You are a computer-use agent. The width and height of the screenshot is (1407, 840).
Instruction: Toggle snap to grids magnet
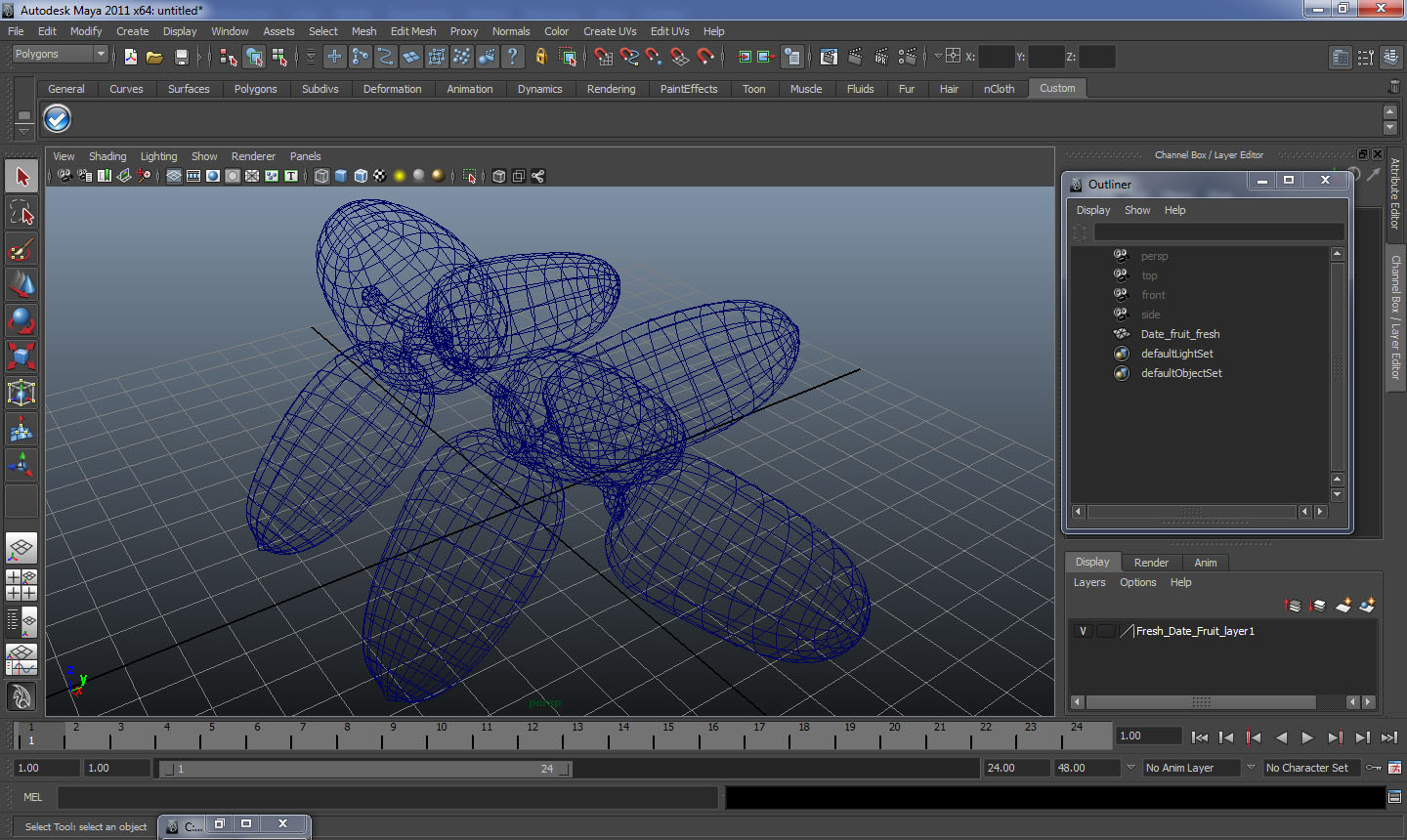(x=603, y=57)
